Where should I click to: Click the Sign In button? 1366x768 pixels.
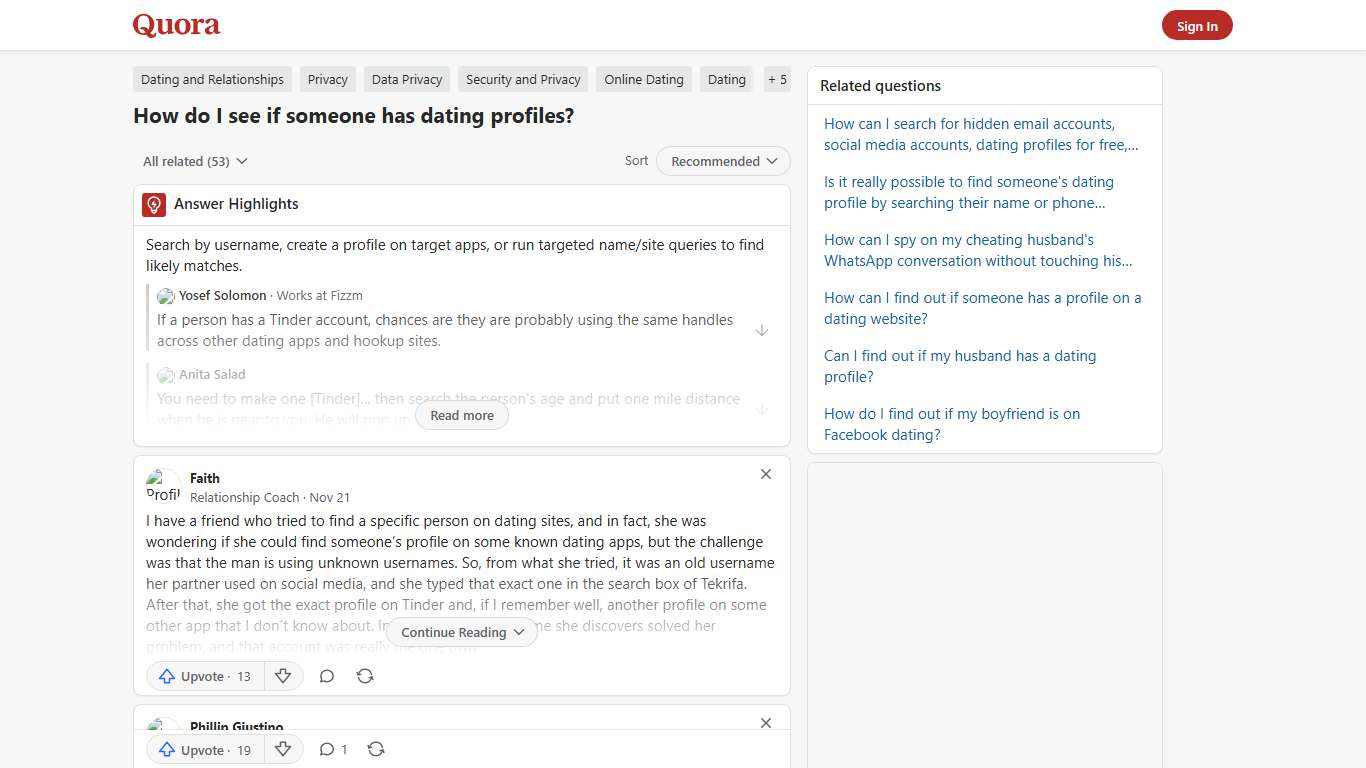tap(1197, 25)
